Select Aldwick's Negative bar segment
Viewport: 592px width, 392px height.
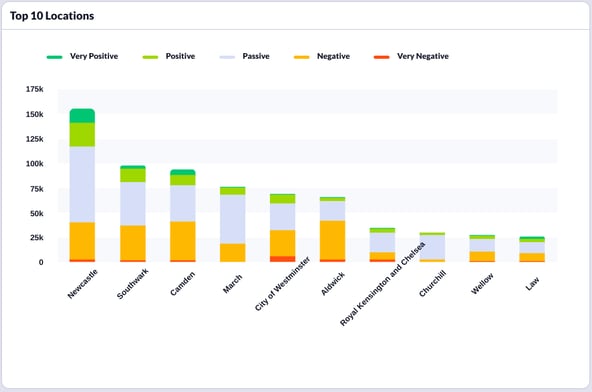pos(333,240)
